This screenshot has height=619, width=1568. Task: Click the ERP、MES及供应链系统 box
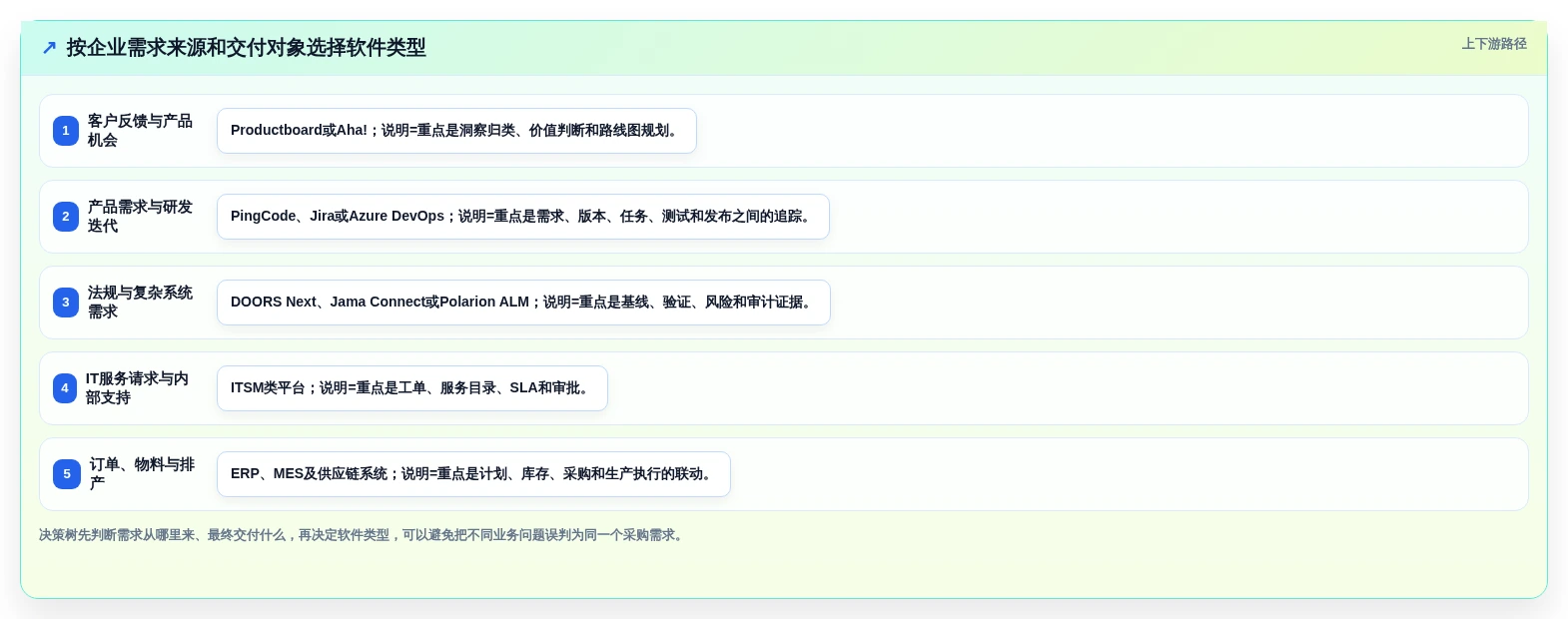tap(473, 474)
